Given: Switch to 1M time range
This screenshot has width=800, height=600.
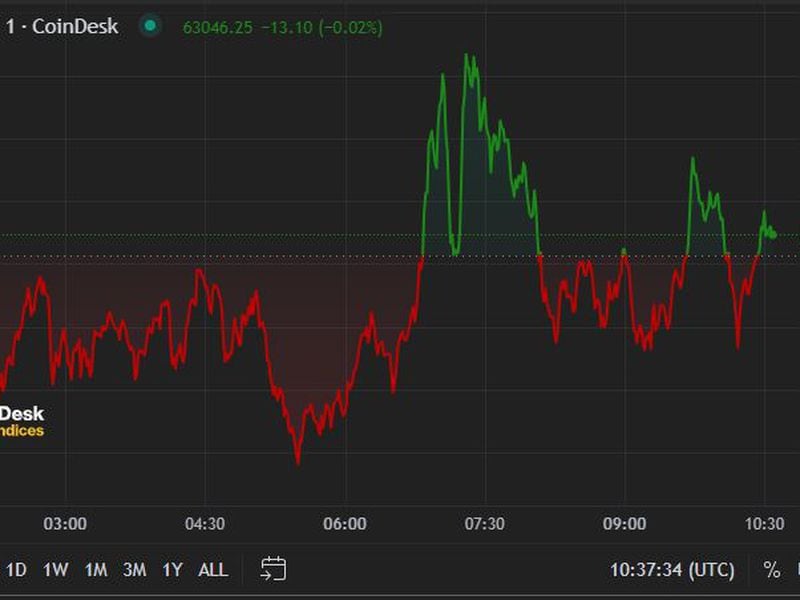Looking at the screenshot, I should pos(95,570).
